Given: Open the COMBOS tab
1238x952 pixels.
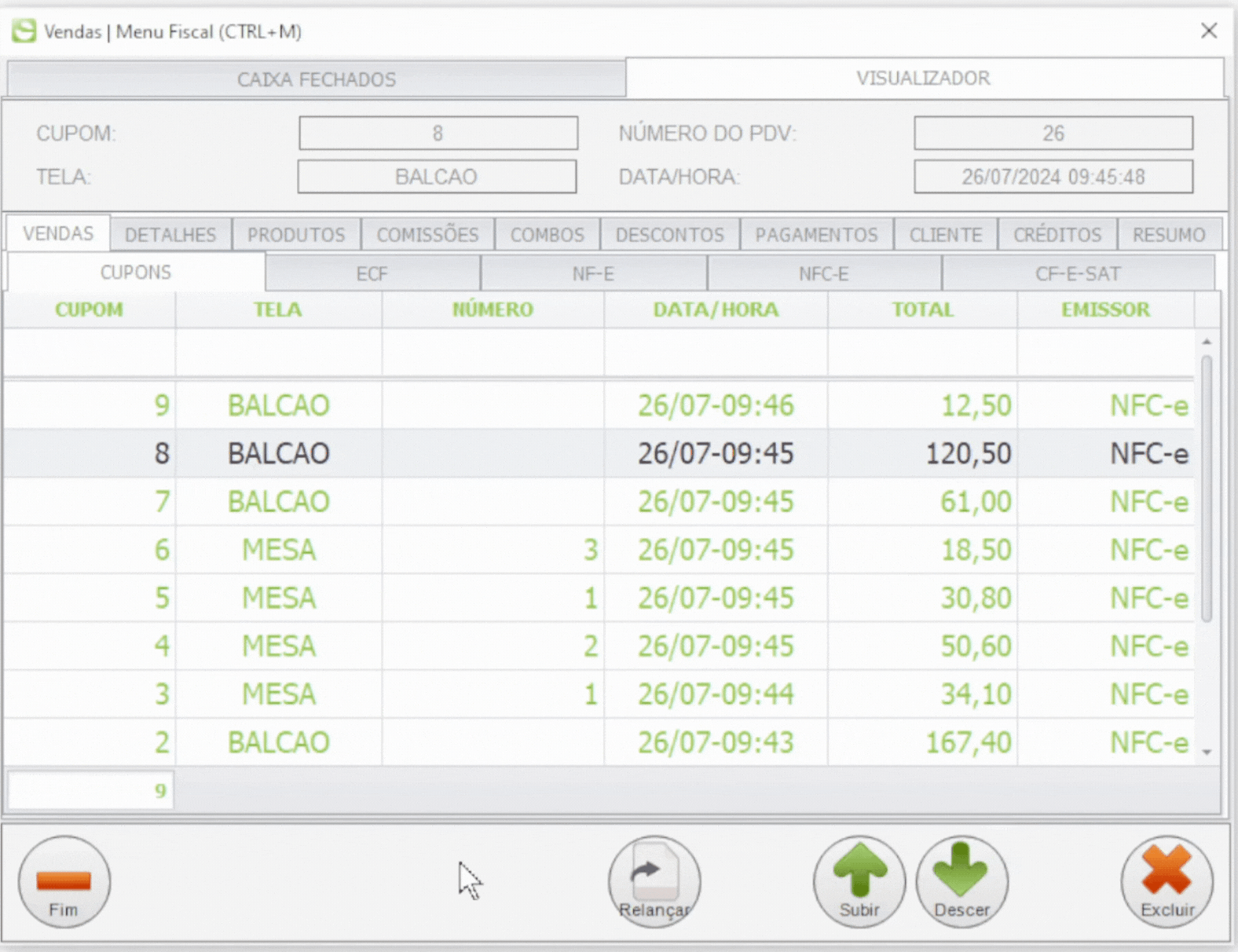Looking at the screenshot, I should tap(548, 235).
